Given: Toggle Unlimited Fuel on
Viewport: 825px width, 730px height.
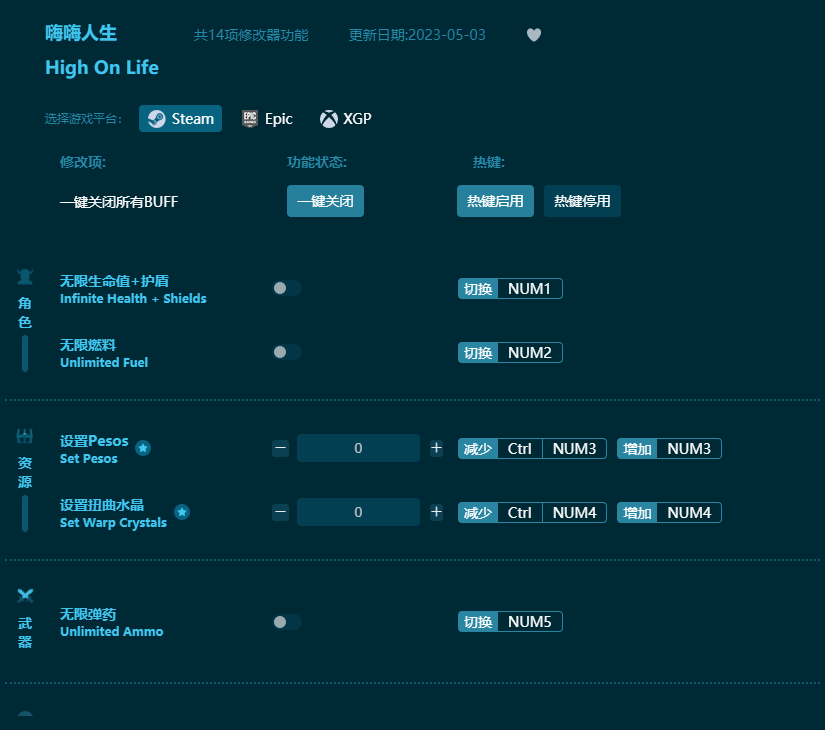Looking at the screenshot, I should point(286,352).
